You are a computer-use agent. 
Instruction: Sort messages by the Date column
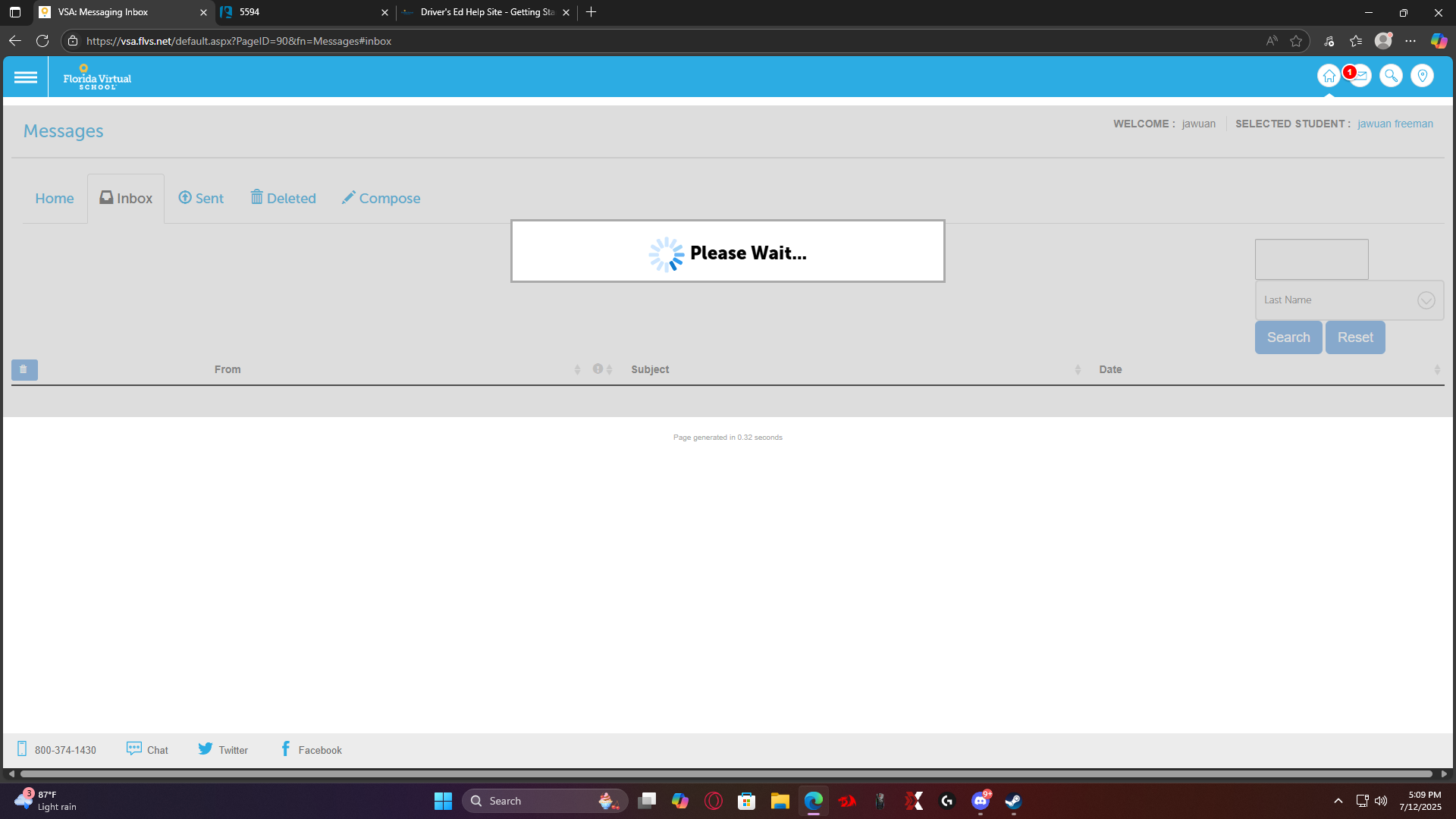click(1110, 369)
